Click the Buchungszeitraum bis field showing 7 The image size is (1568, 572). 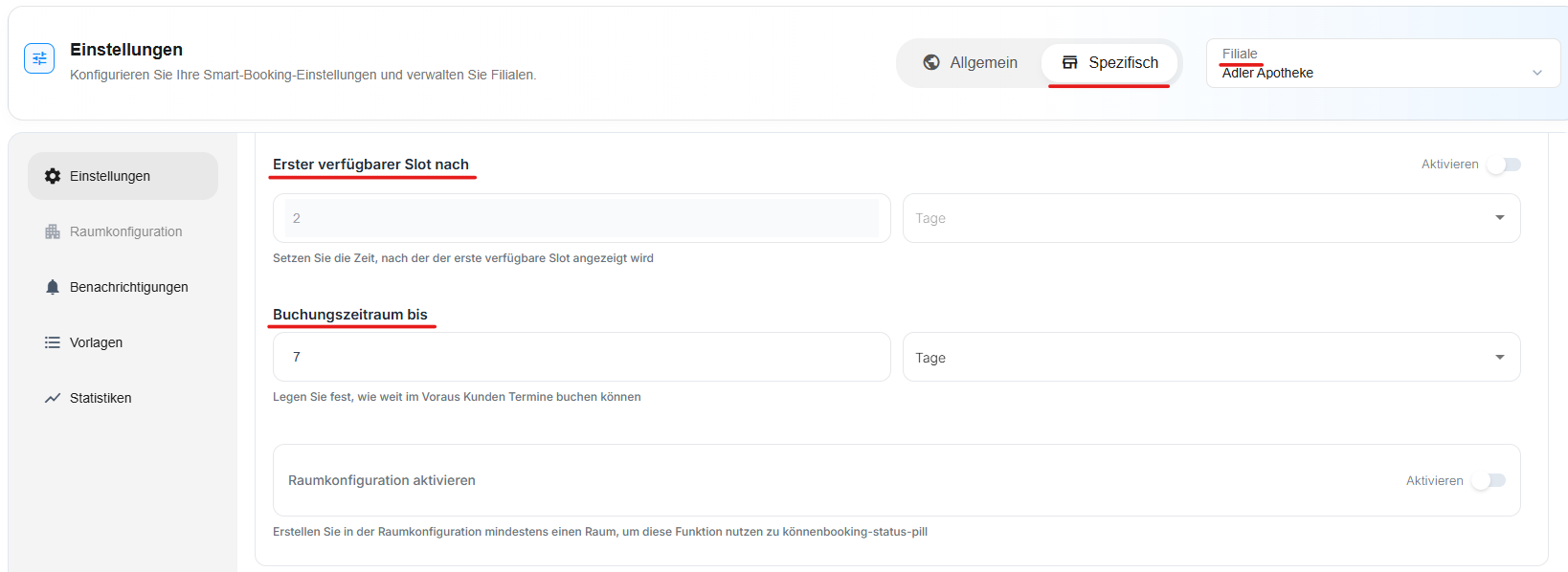click(x=582, y=357)
